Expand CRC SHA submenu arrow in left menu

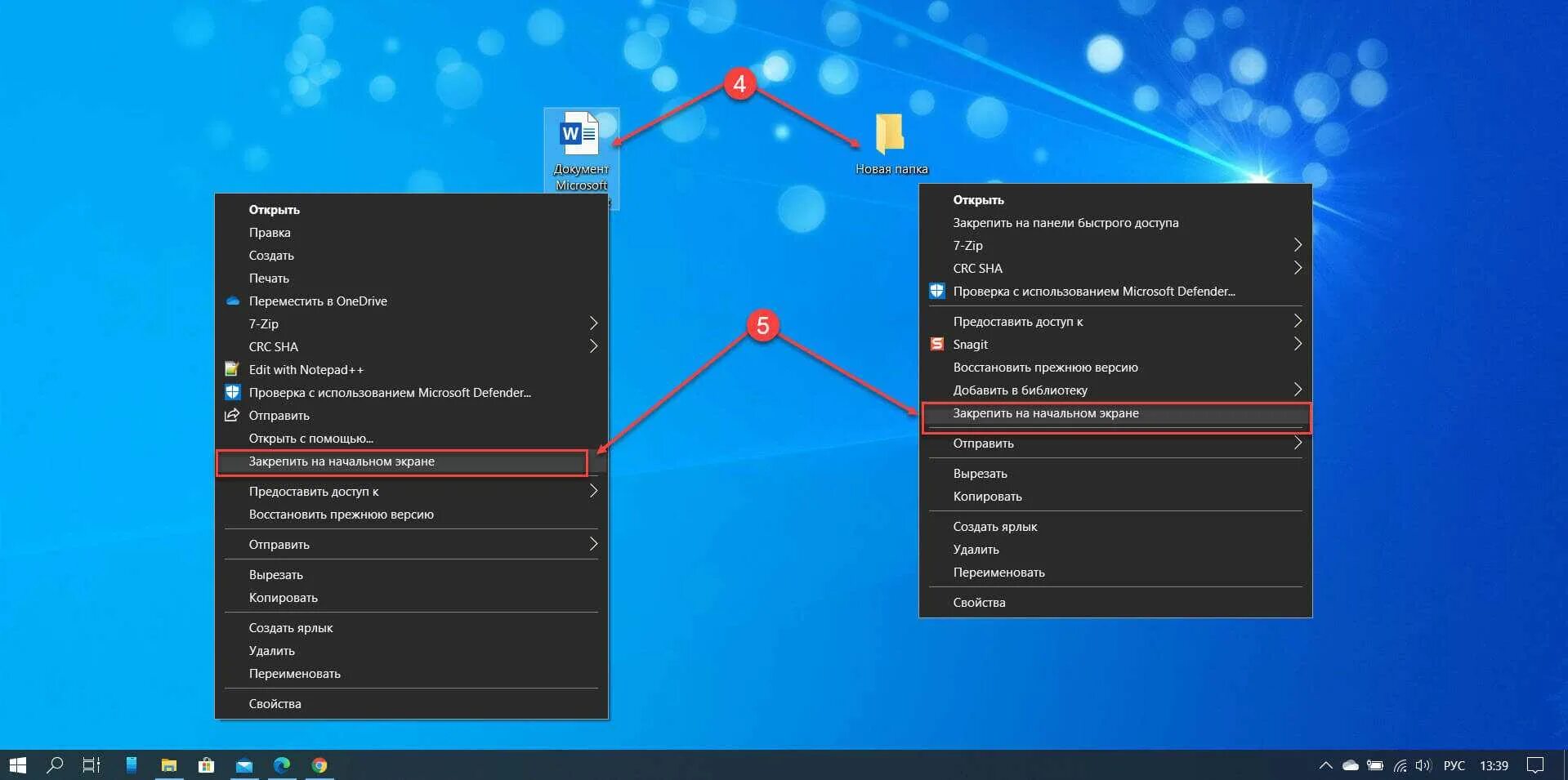pyautogui.click(x=593, y=347)
